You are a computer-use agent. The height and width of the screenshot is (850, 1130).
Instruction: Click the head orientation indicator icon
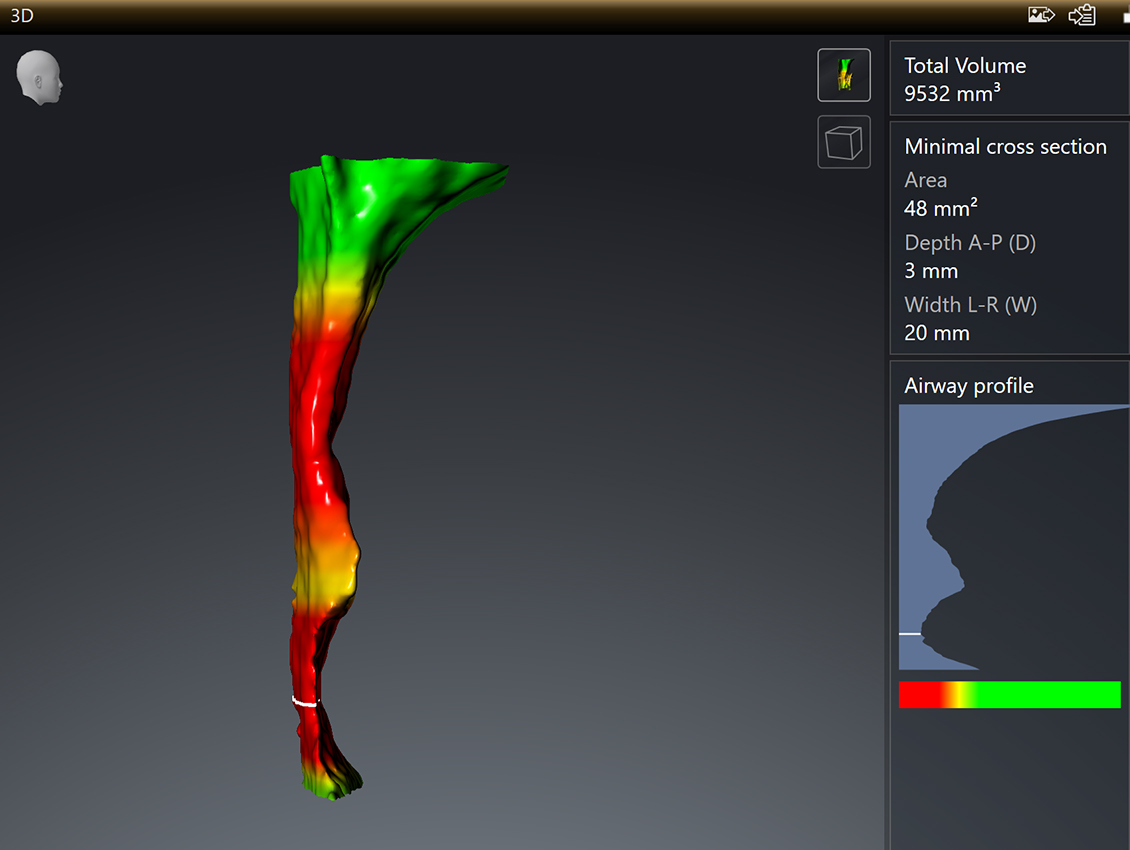coord(40,77)
